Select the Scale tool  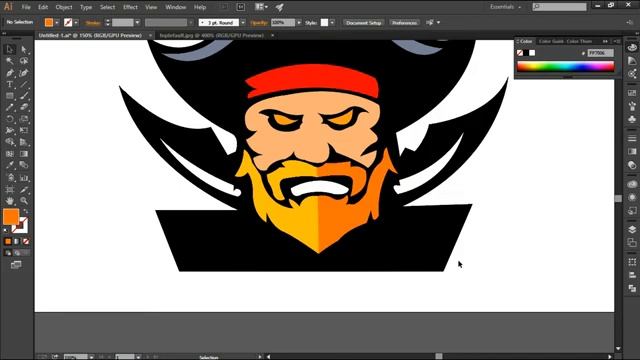24,119
